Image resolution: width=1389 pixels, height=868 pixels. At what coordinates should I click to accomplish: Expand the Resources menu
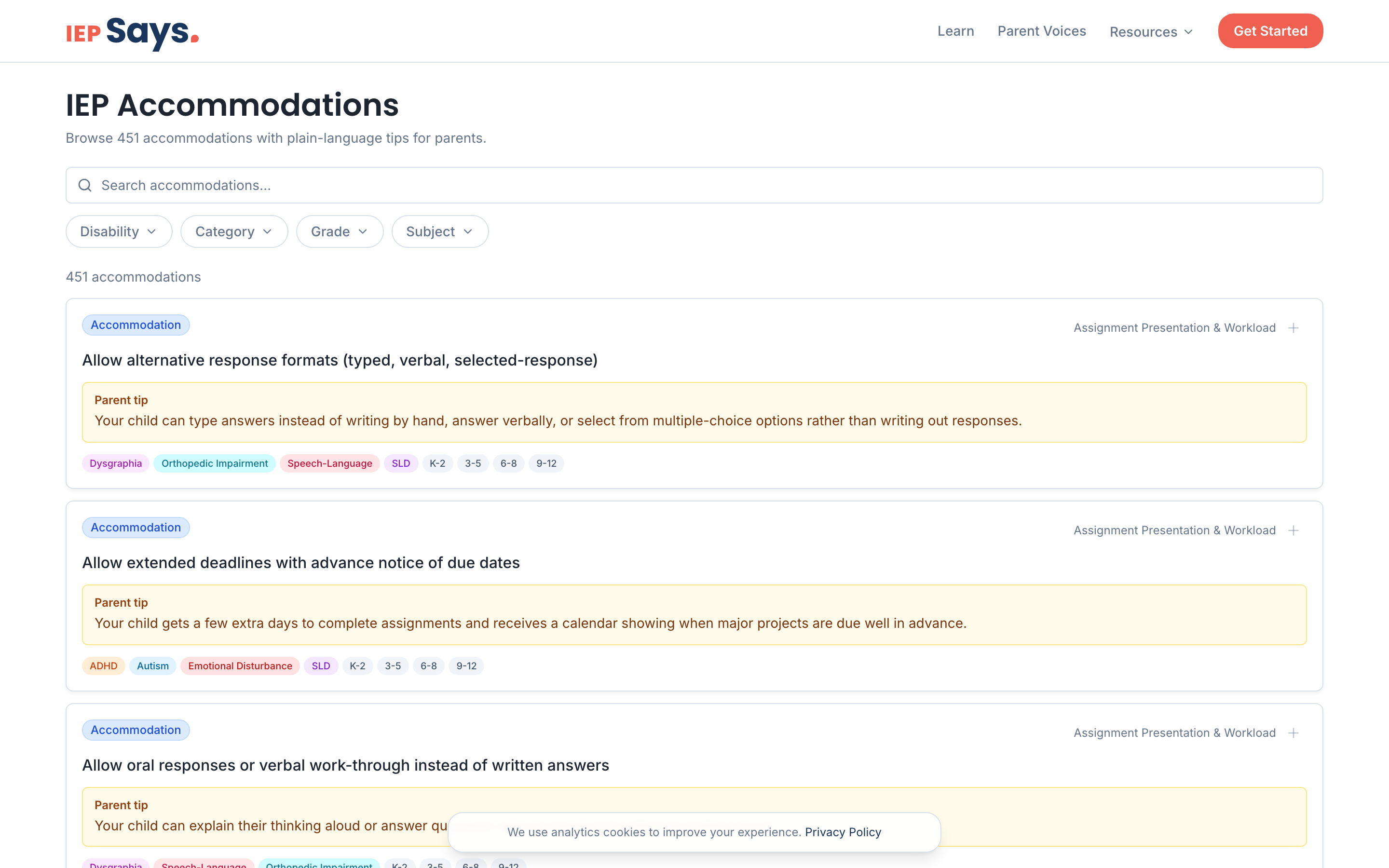[1150, 31]
